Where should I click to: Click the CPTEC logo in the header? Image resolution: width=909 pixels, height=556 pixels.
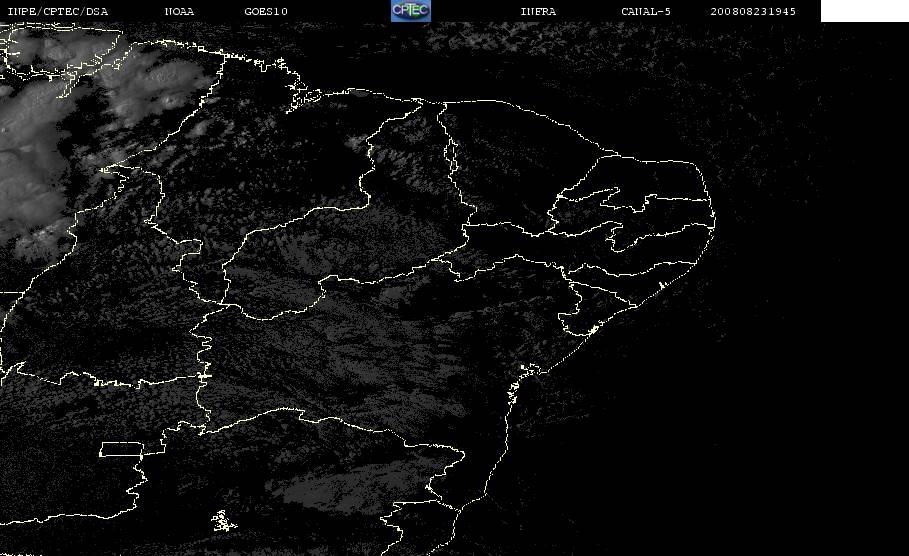pos(410,11)
